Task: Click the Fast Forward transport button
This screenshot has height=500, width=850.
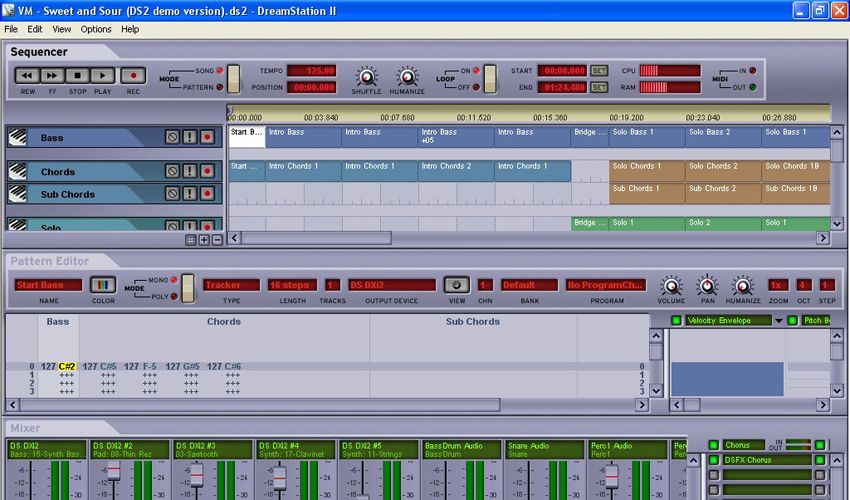Action: [52, 75]
